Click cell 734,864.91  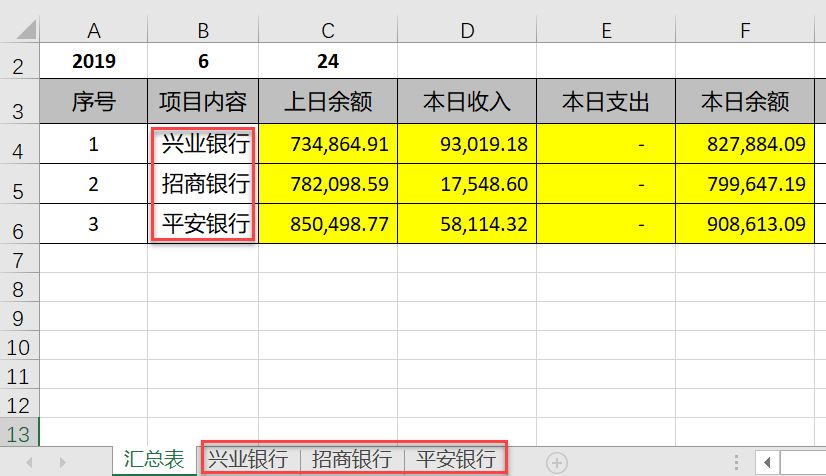pyautogui.click(x=328, y=144)
